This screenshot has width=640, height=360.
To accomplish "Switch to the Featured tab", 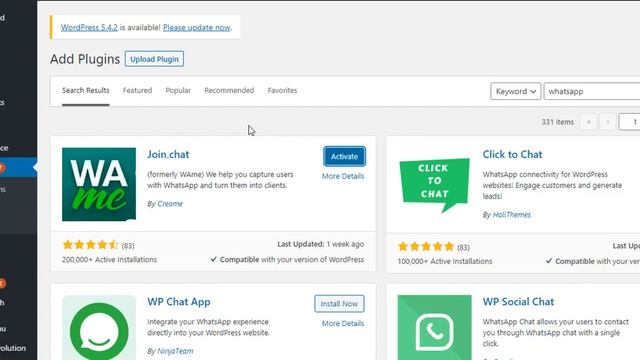I will (x=137, y=90).
